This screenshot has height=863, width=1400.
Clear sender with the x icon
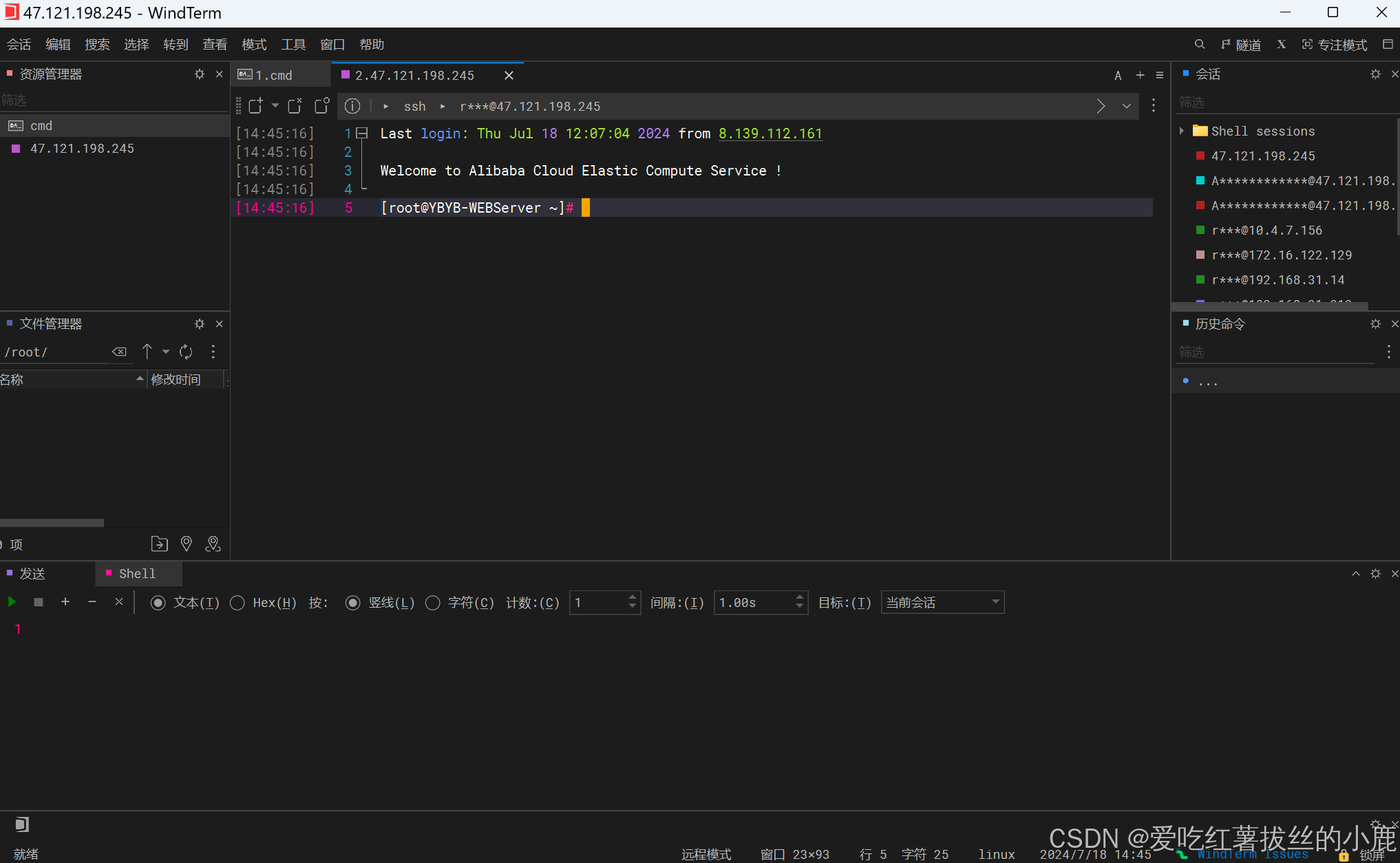coord(119,601)
